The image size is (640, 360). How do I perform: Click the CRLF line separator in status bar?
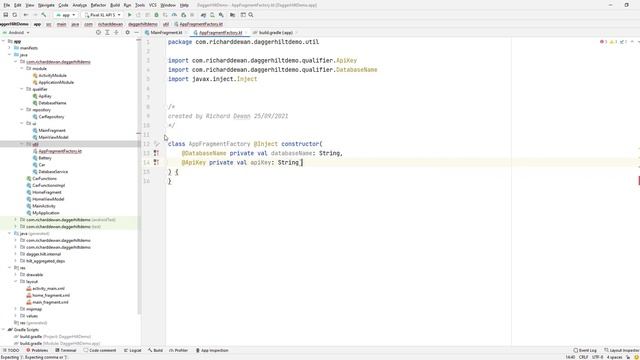tap(583, 357)
